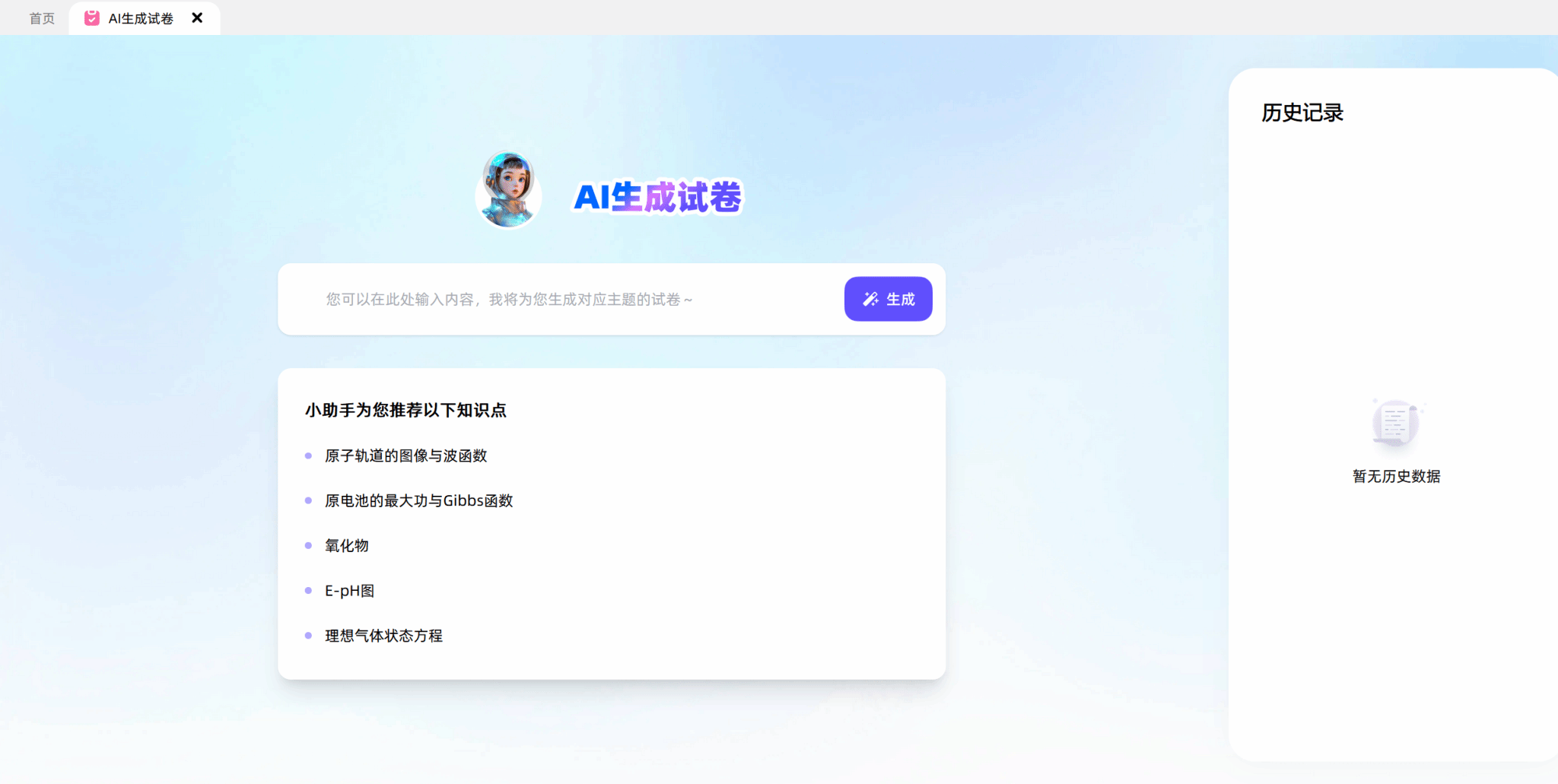
Task: Pick the 氧化物 recommended topic
Action: [346, 545]
